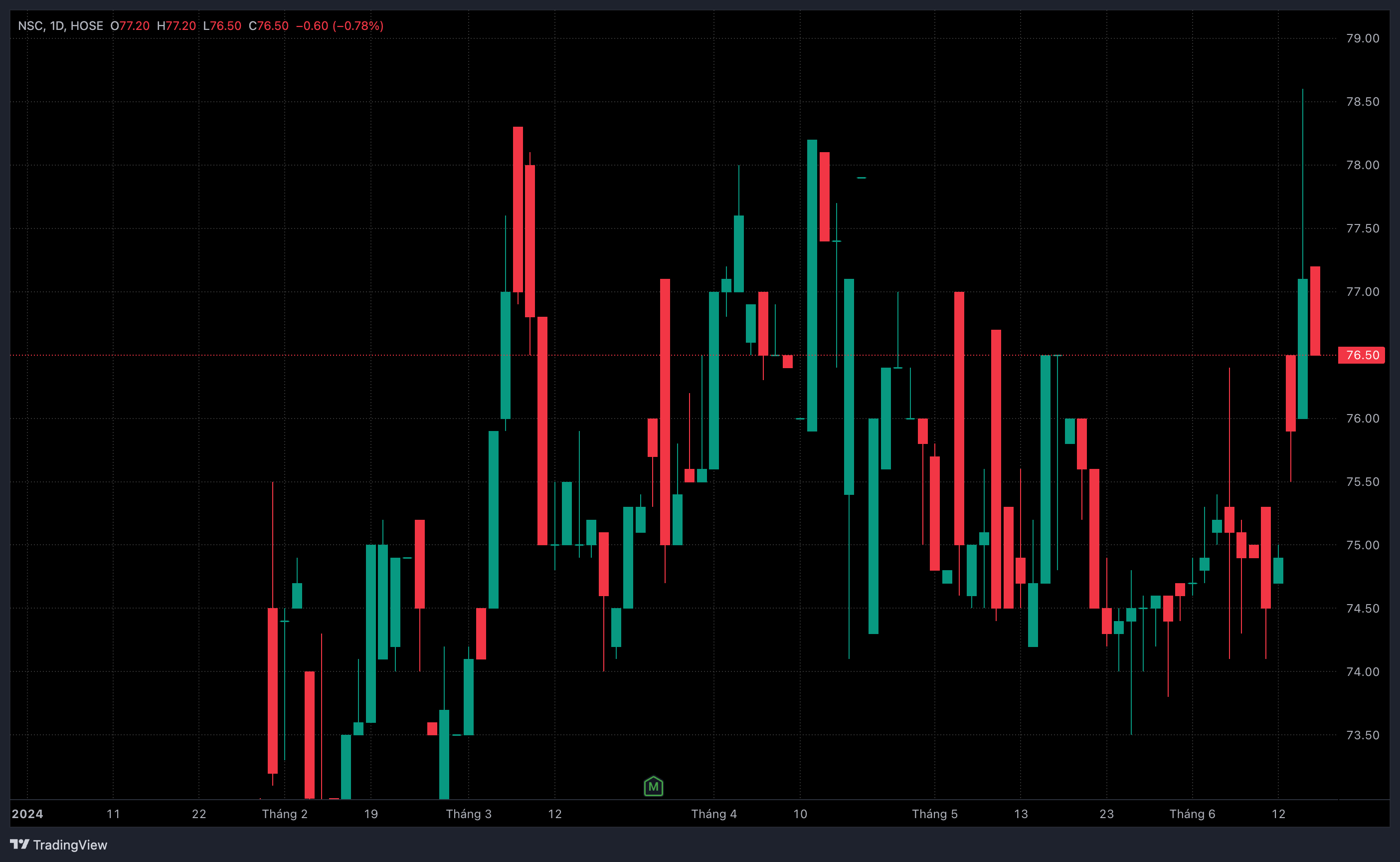The image size is (1400, 862).
Task: Click the low value L76.50
Action: (222, 25)
